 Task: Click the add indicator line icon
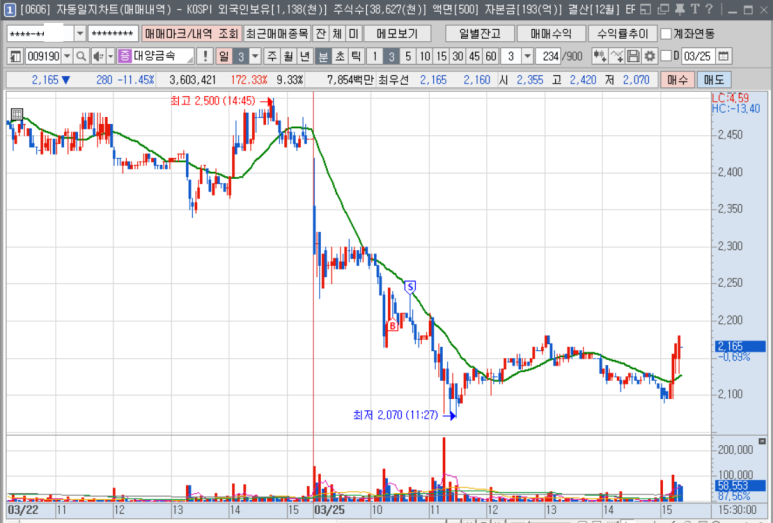[x=617, y=56]
